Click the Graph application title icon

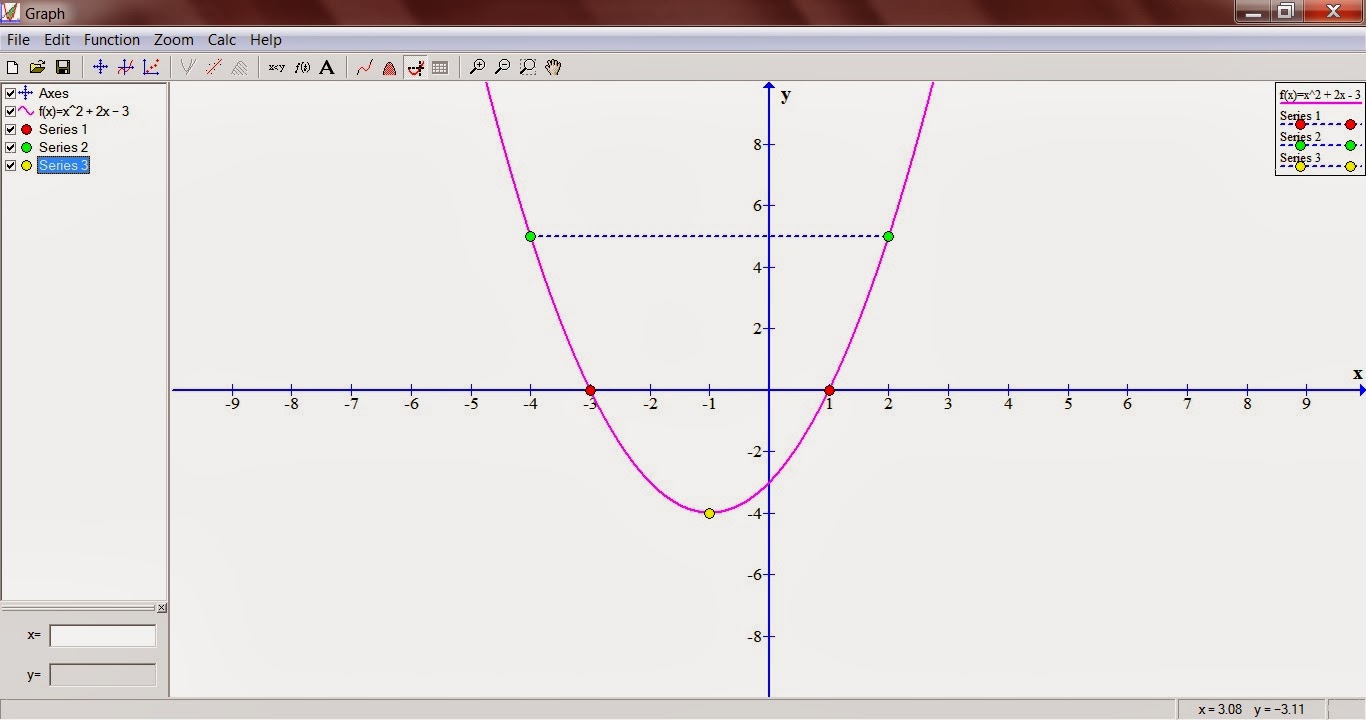point(11,13)
